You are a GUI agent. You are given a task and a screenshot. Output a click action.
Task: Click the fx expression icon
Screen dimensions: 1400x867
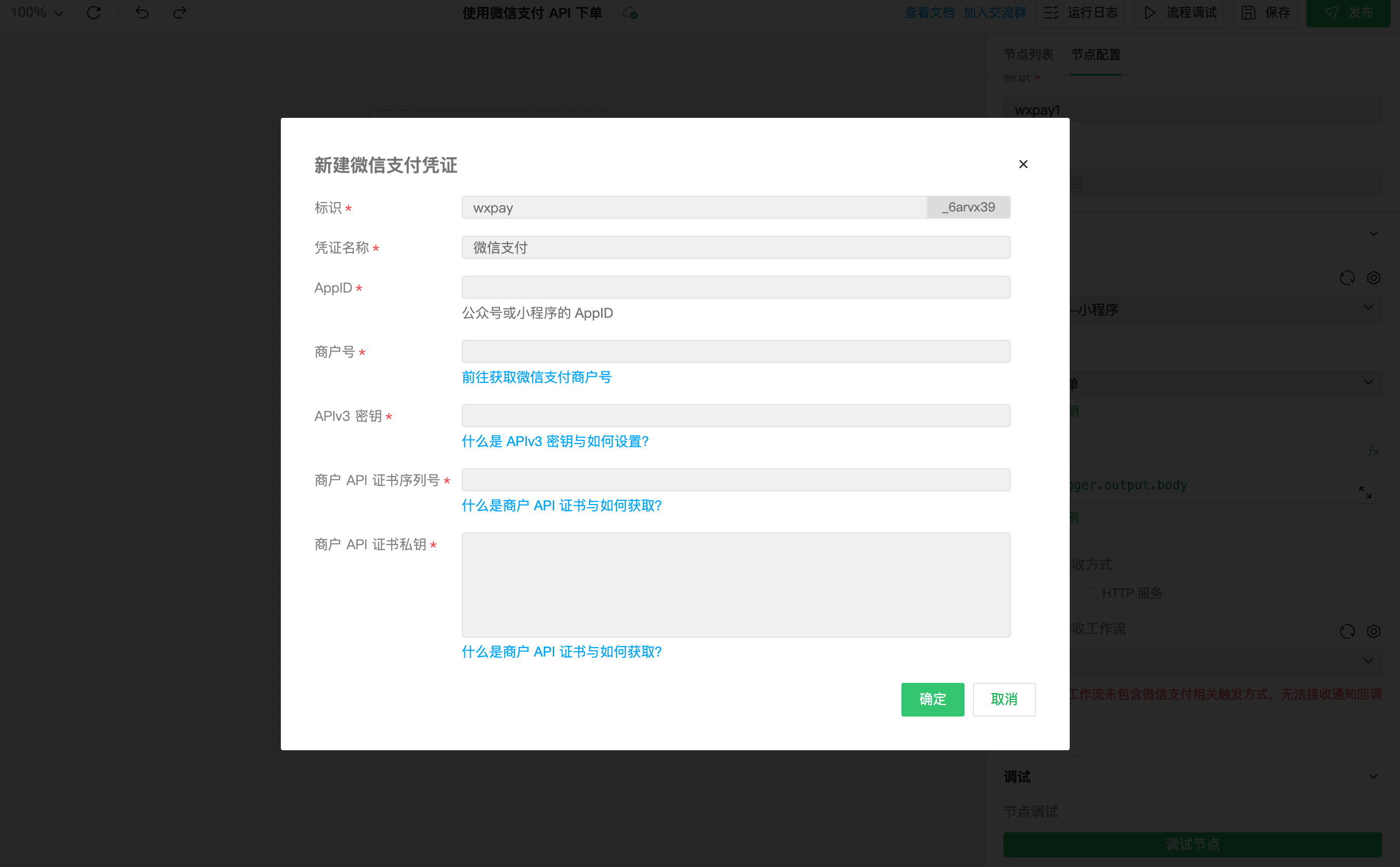(1373, 451)
